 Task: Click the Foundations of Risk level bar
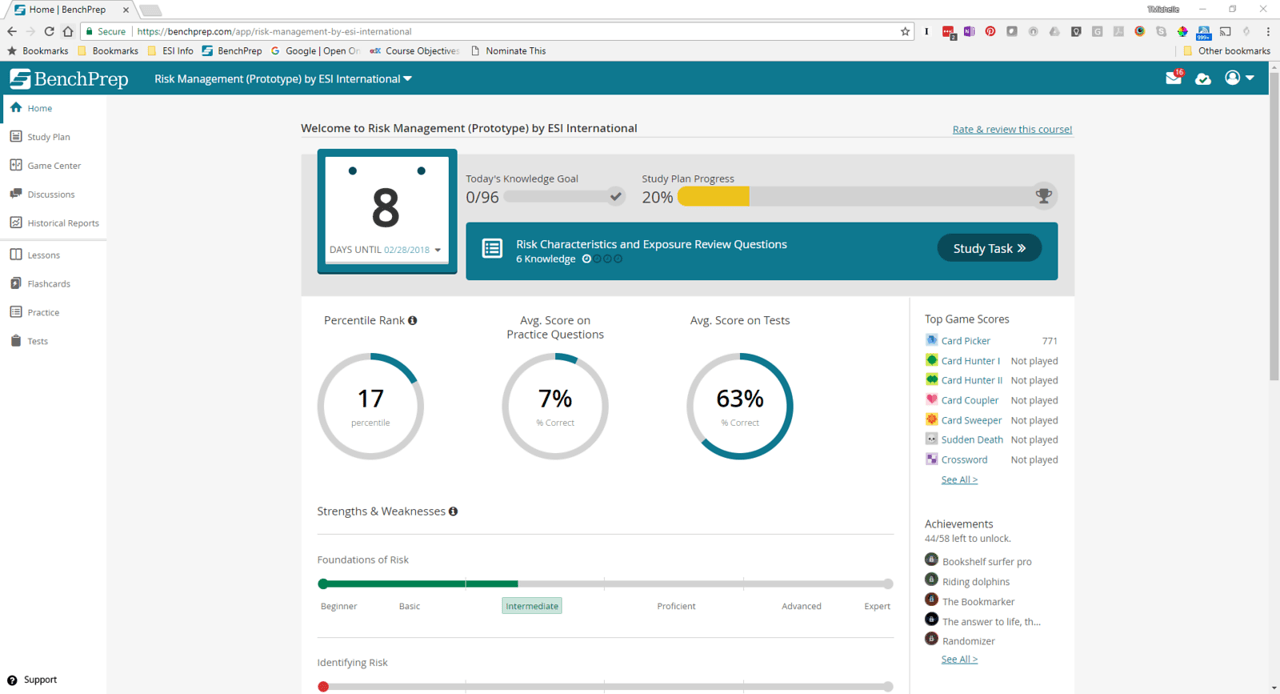click(x=605, y=584)
